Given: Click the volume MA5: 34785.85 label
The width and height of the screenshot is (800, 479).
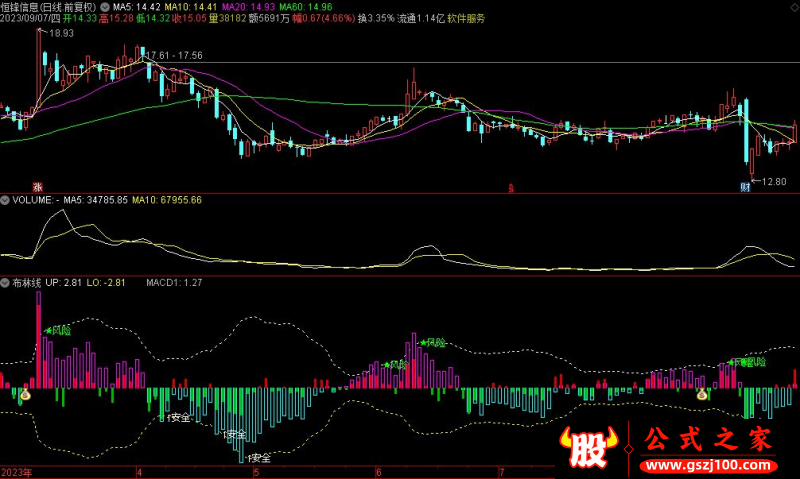Looking at the screenshot, I should pos(95,200).
